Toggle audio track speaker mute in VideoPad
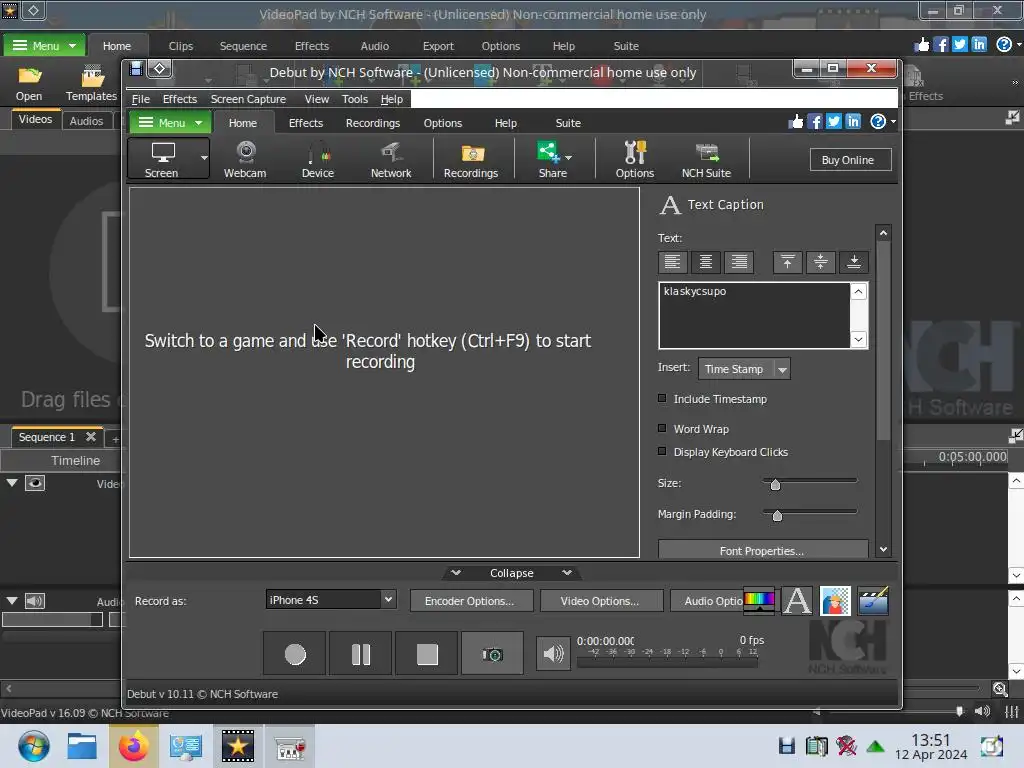1024x768 pixels. pyautogui.click(x=35, y=601)
